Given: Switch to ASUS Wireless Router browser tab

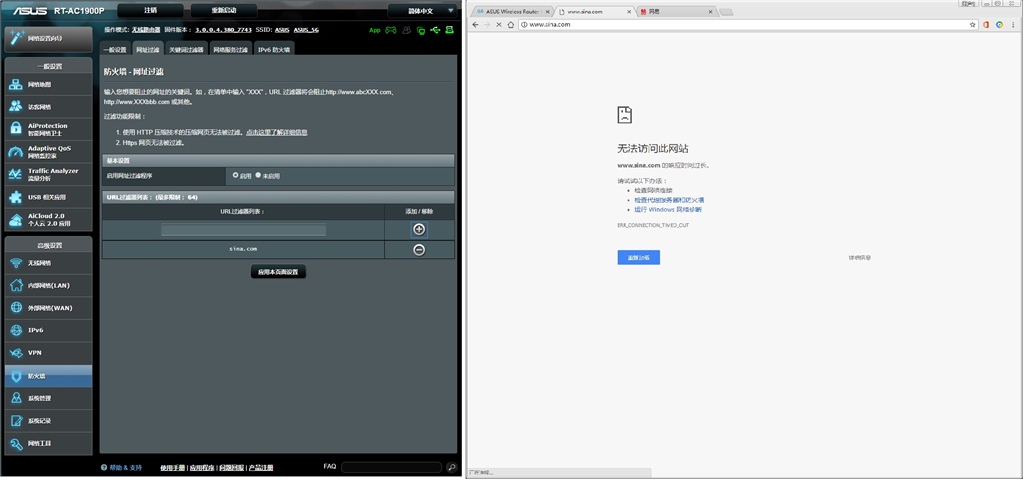Looking at the screenshot, I should (x=511, y=12).
